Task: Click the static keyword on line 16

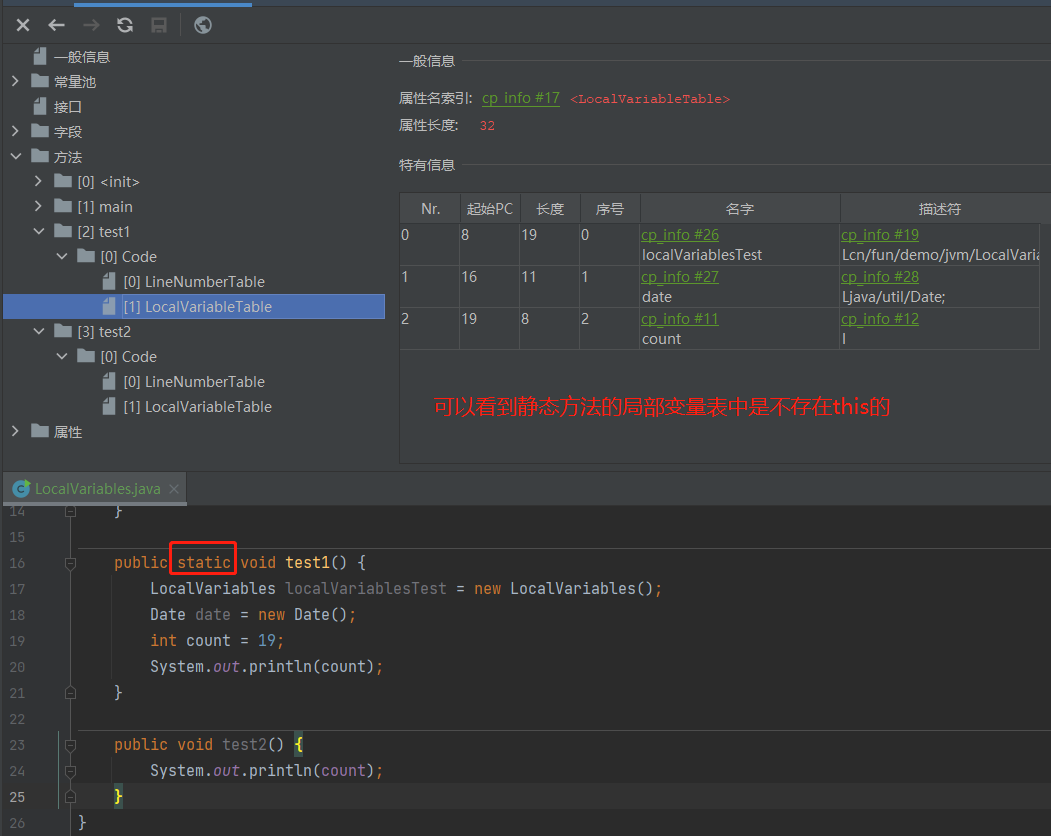Action: tap(204, 562)
